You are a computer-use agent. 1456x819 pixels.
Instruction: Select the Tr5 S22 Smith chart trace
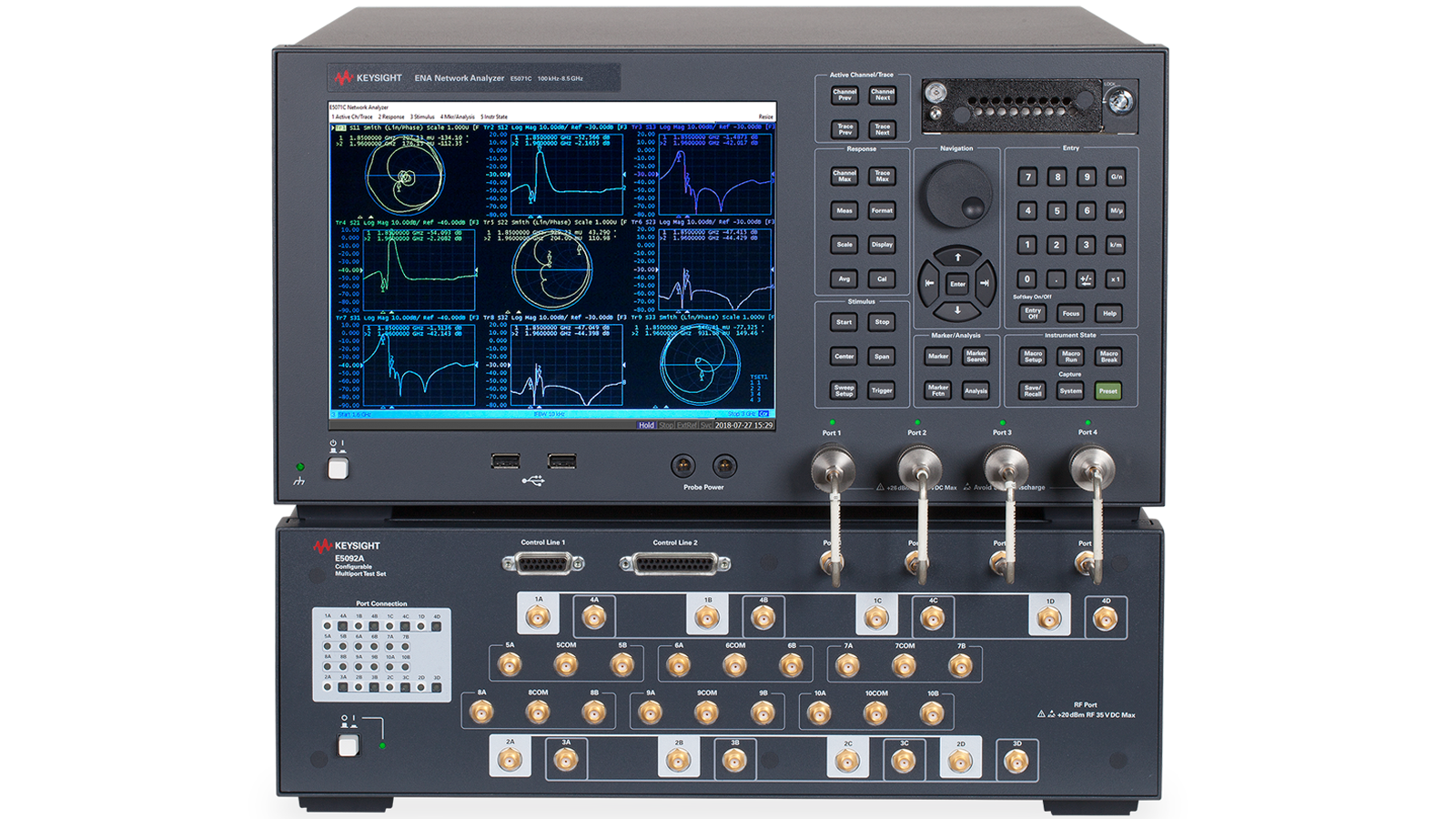click(x=552, y=270)
